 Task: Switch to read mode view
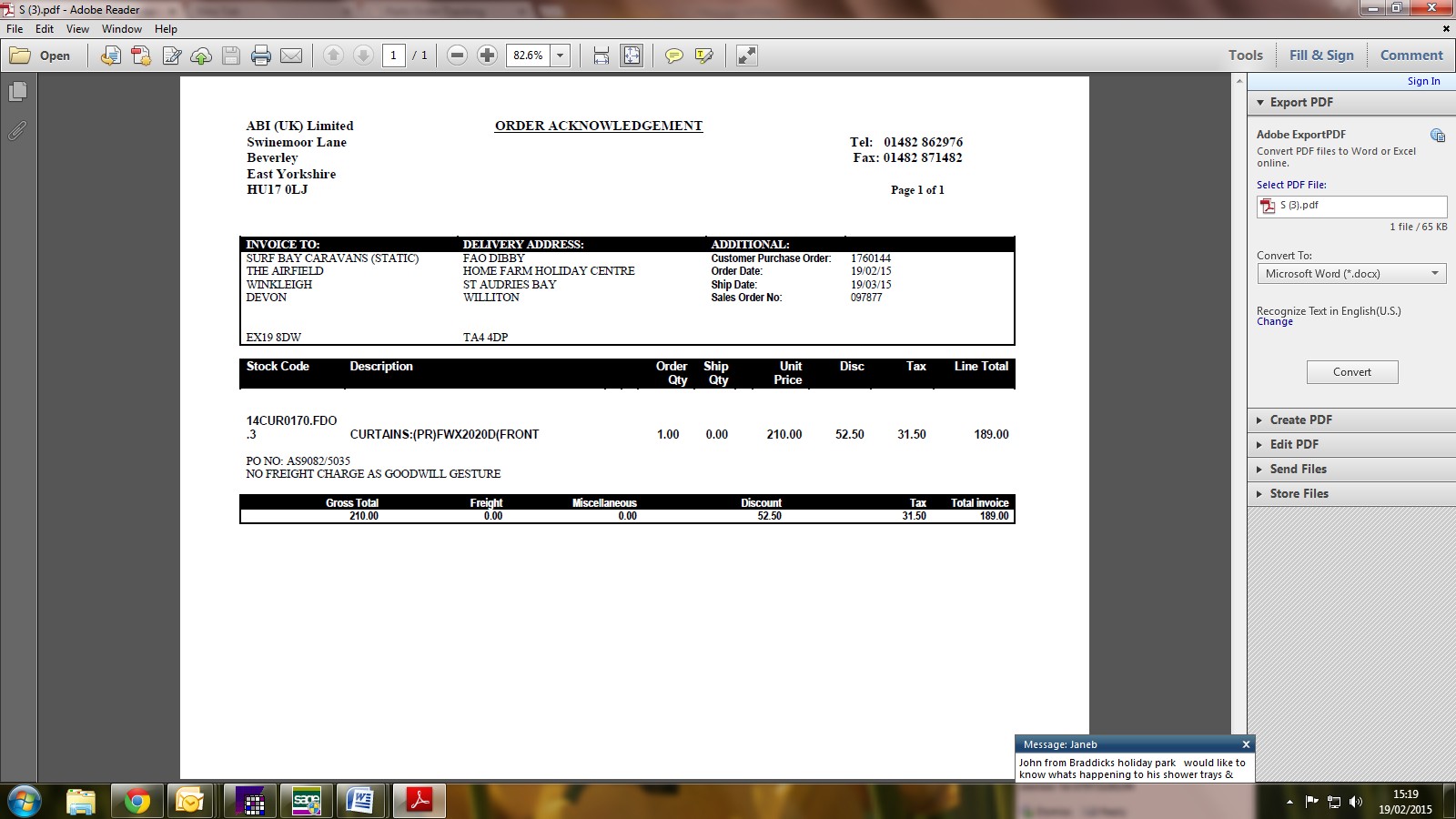pyautogui.click(x=746, y=56)
